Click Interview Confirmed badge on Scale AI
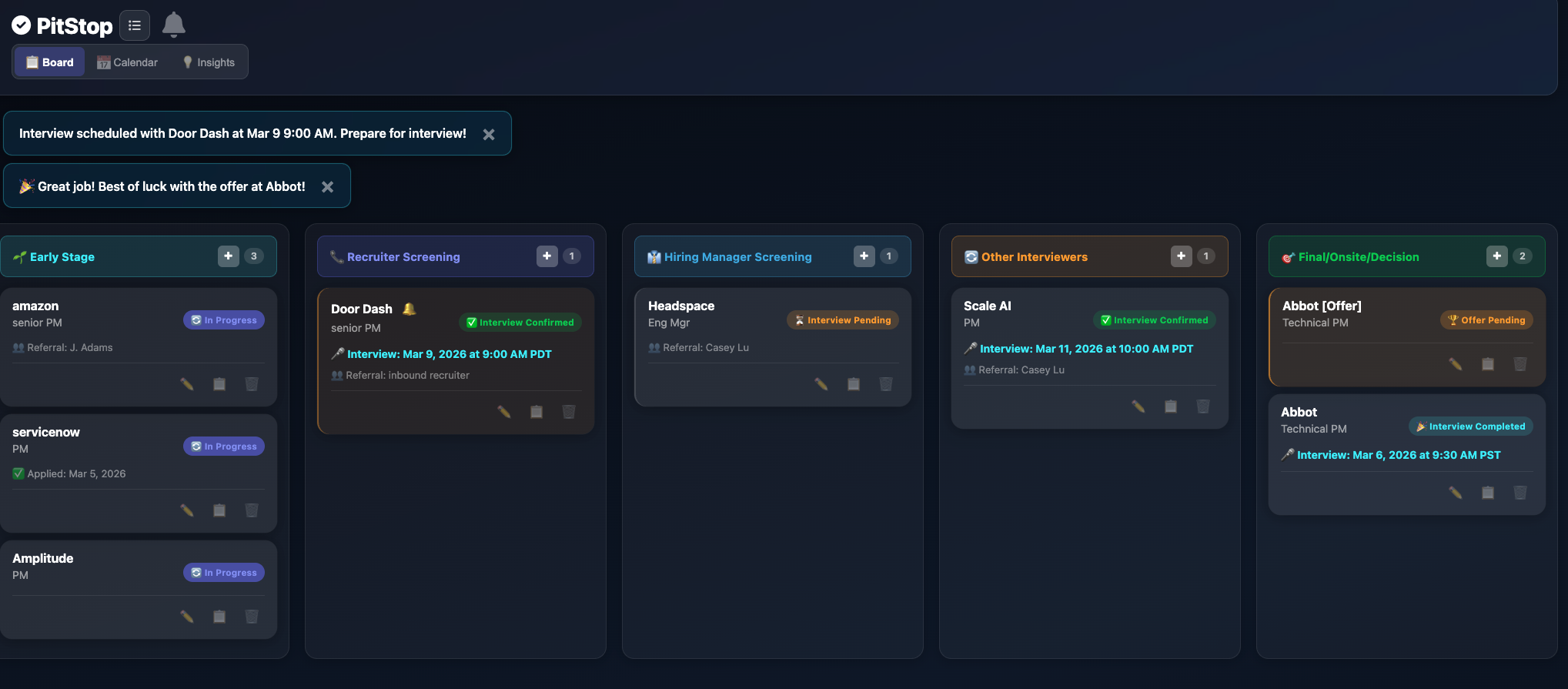The height and width of the screenshot is (689, 1568). (x=1155, y=320)
